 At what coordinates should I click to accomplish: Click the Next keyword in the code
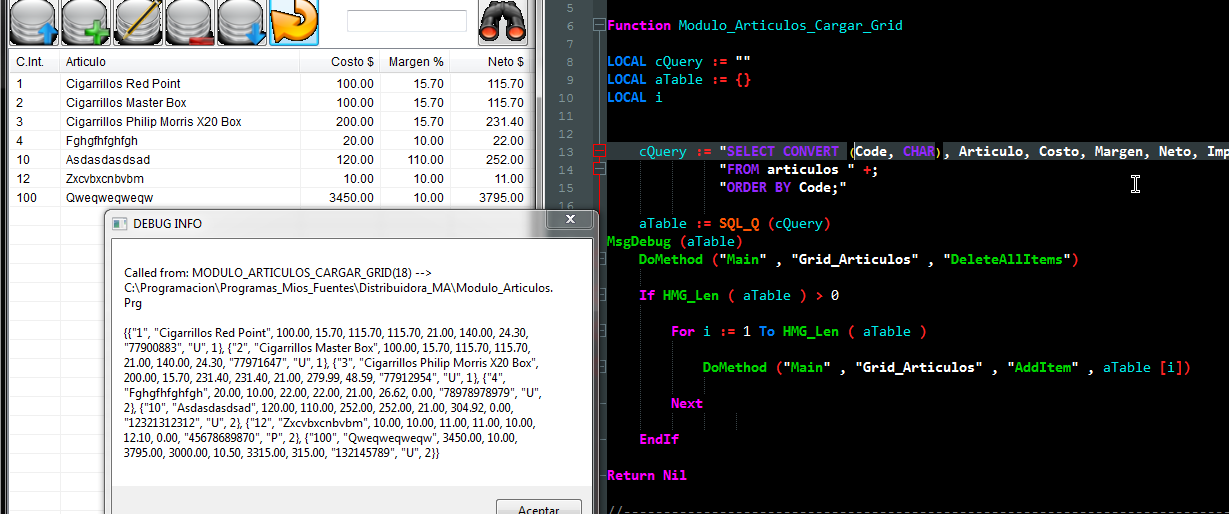click(687, 403)
